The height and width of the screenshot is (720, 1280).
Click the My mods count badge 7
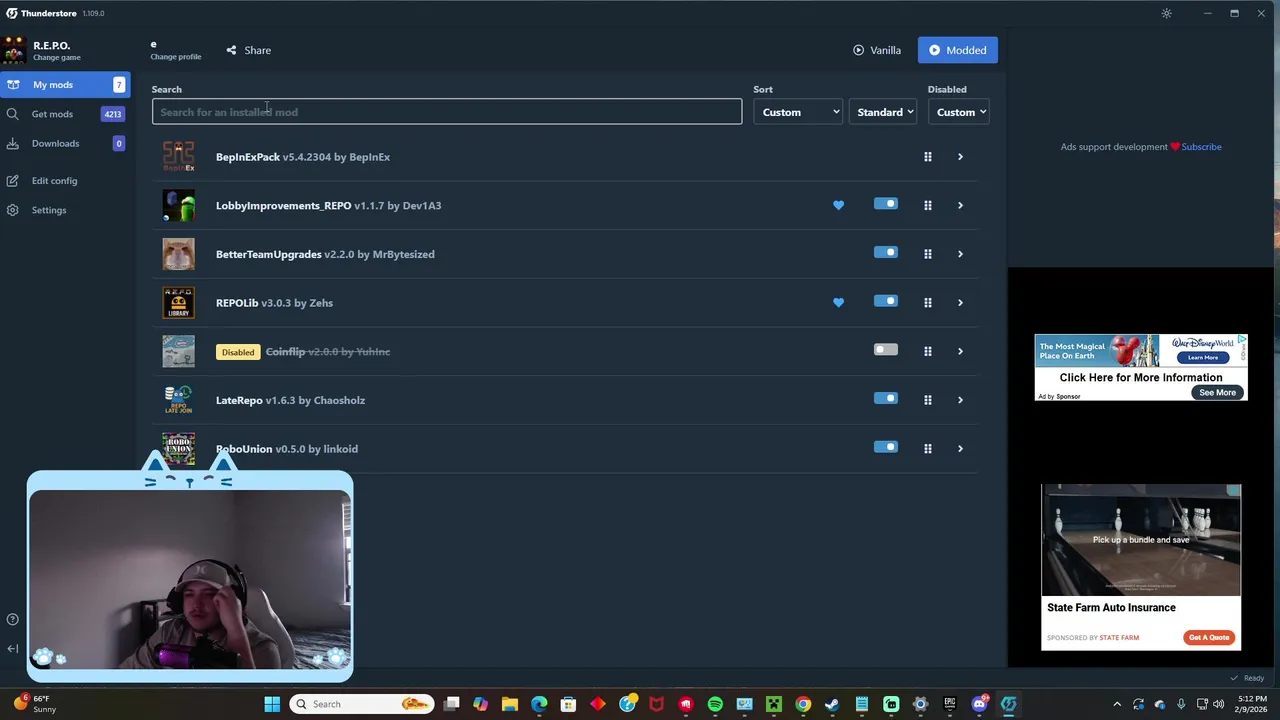(119, 85)
